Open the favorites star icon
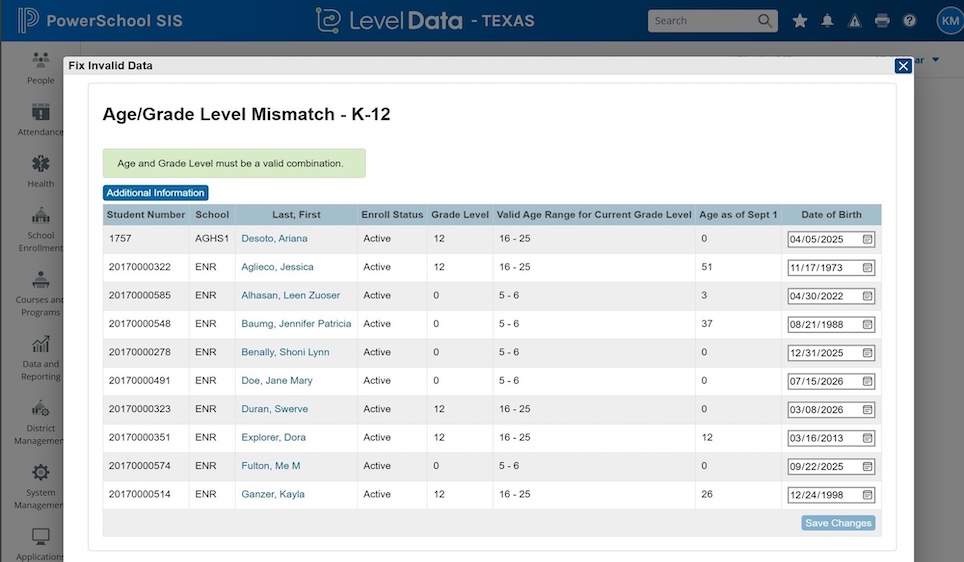The height and width of the screenshot is (562, 964). [x=799, y=21]
